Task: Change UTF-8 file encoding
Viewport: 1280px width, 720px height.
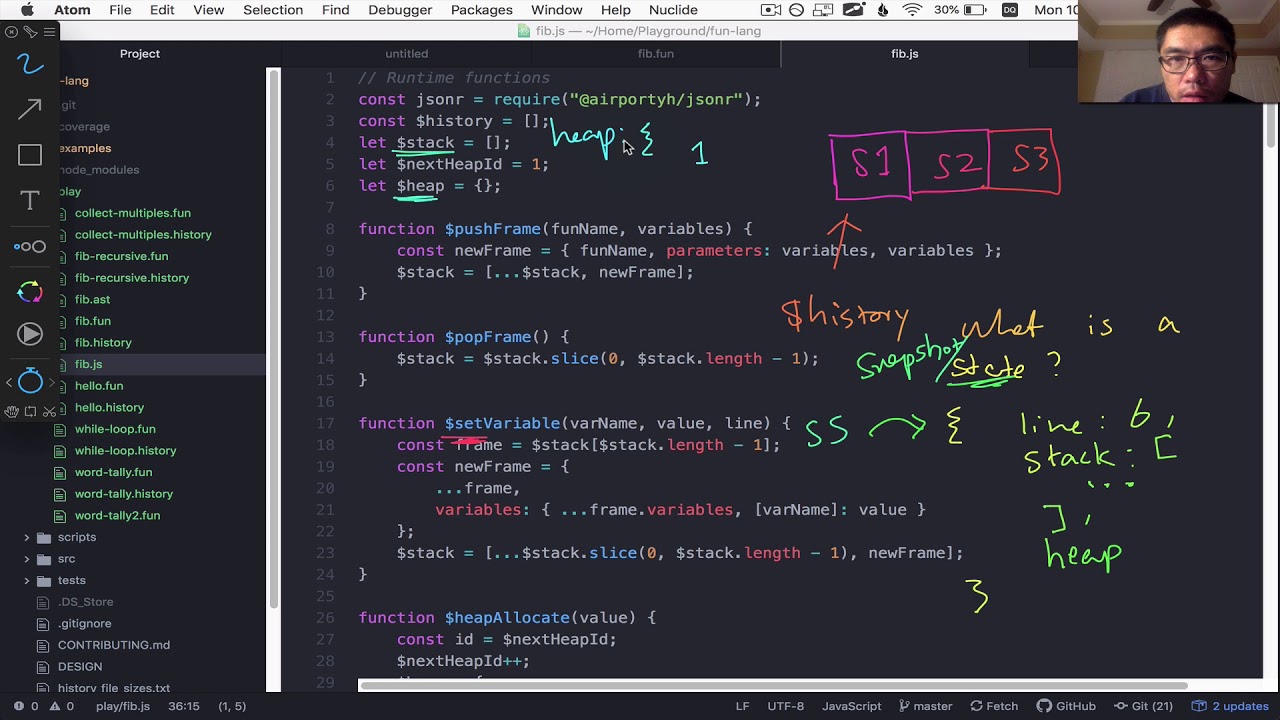Action: (785, 706)
